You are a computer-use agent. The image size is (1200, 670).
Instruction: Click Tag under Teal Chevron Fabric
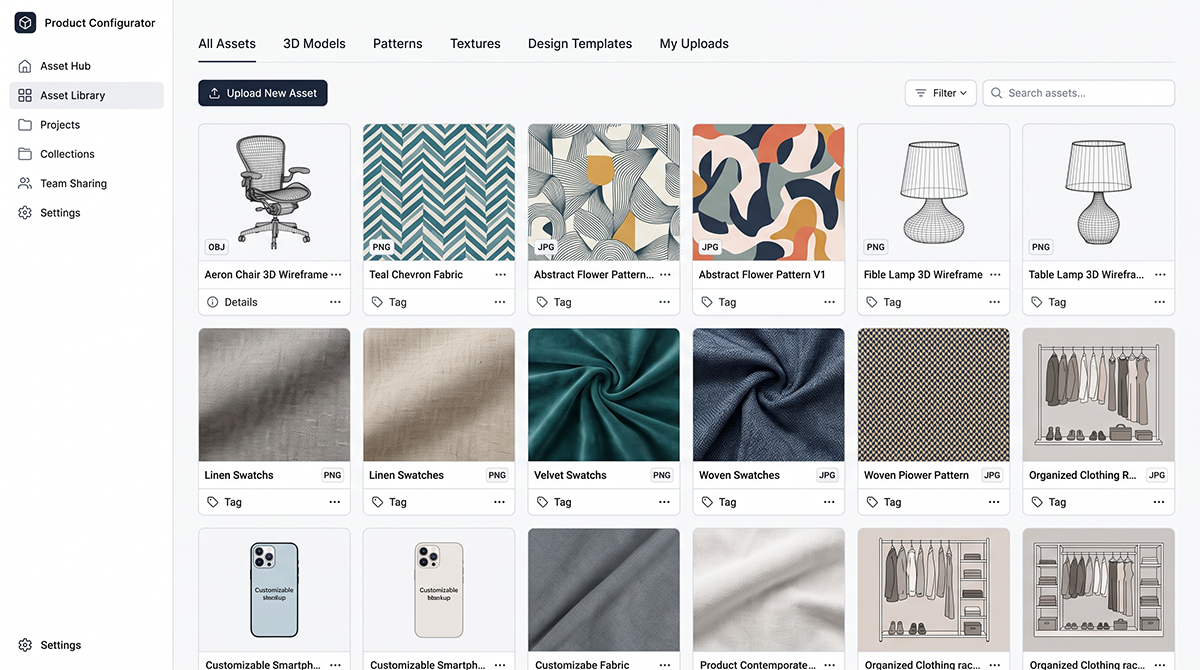tap(389, 302)
